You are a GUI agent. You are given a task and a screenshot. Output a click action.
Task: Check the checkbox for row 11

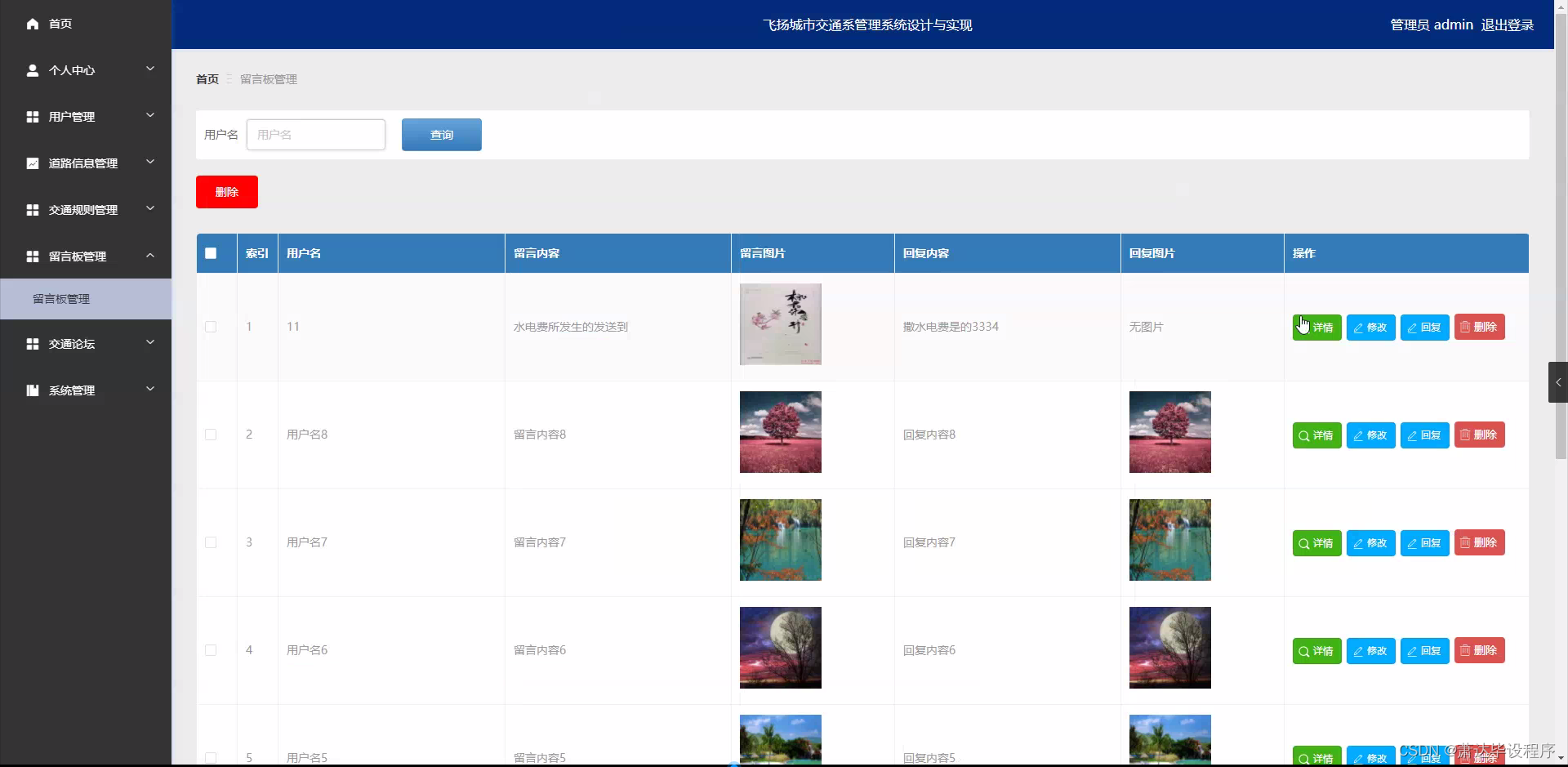(x=211, y=327)
